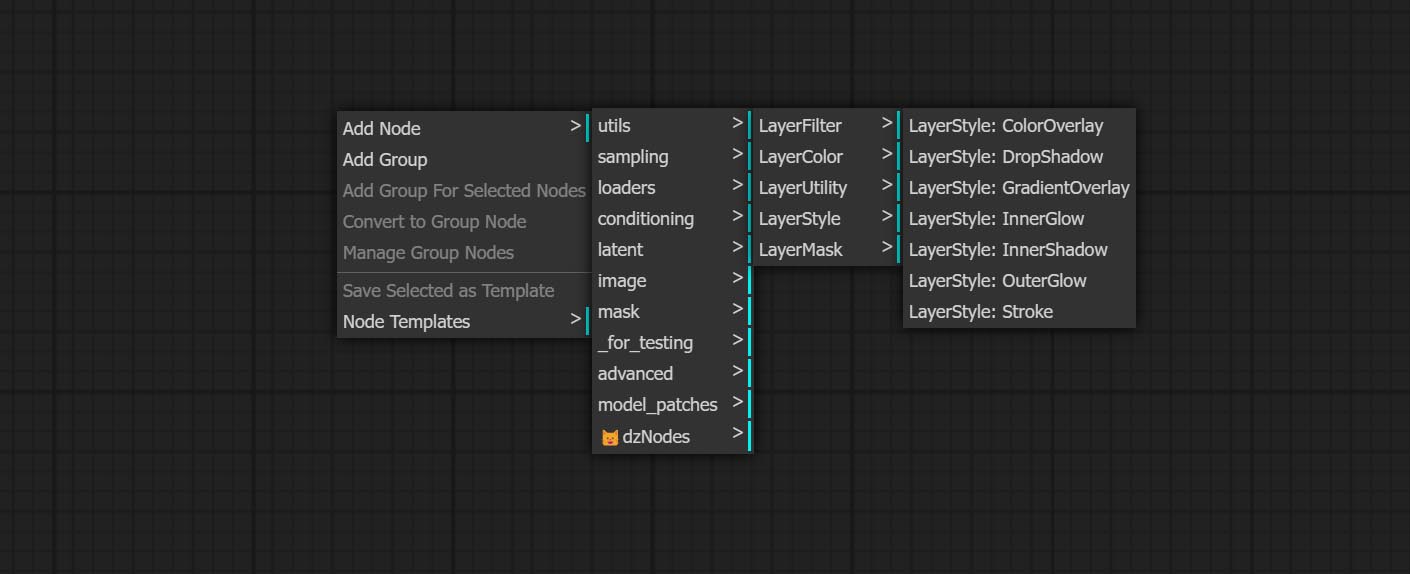Open the LayerFilter submenu
This screenshot has height=574, width=1410.
(800, 126)
